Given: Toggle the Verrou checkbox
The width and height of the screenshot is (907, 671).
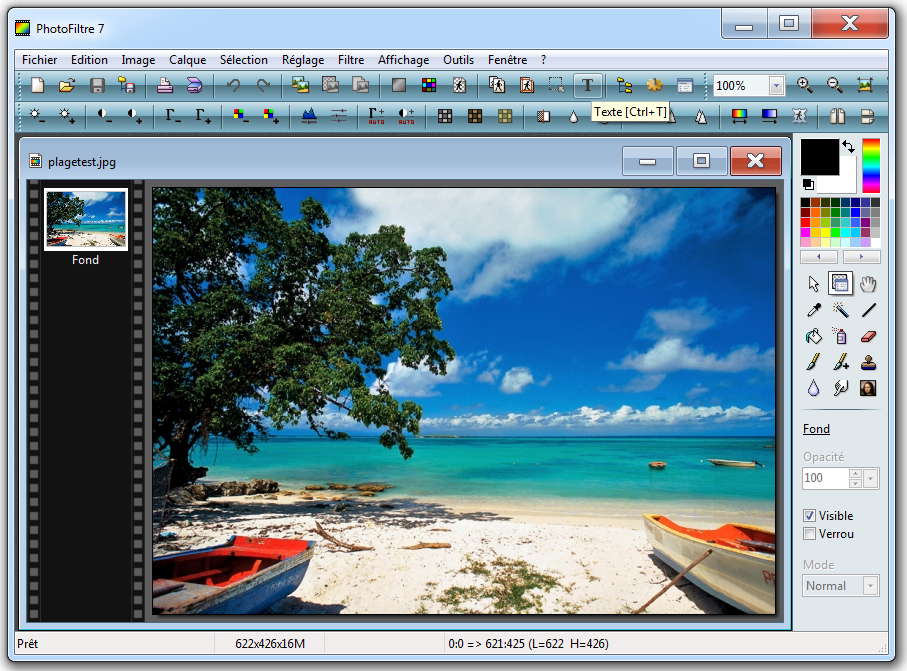Looking at the screenshot, I should pos(810,534).
